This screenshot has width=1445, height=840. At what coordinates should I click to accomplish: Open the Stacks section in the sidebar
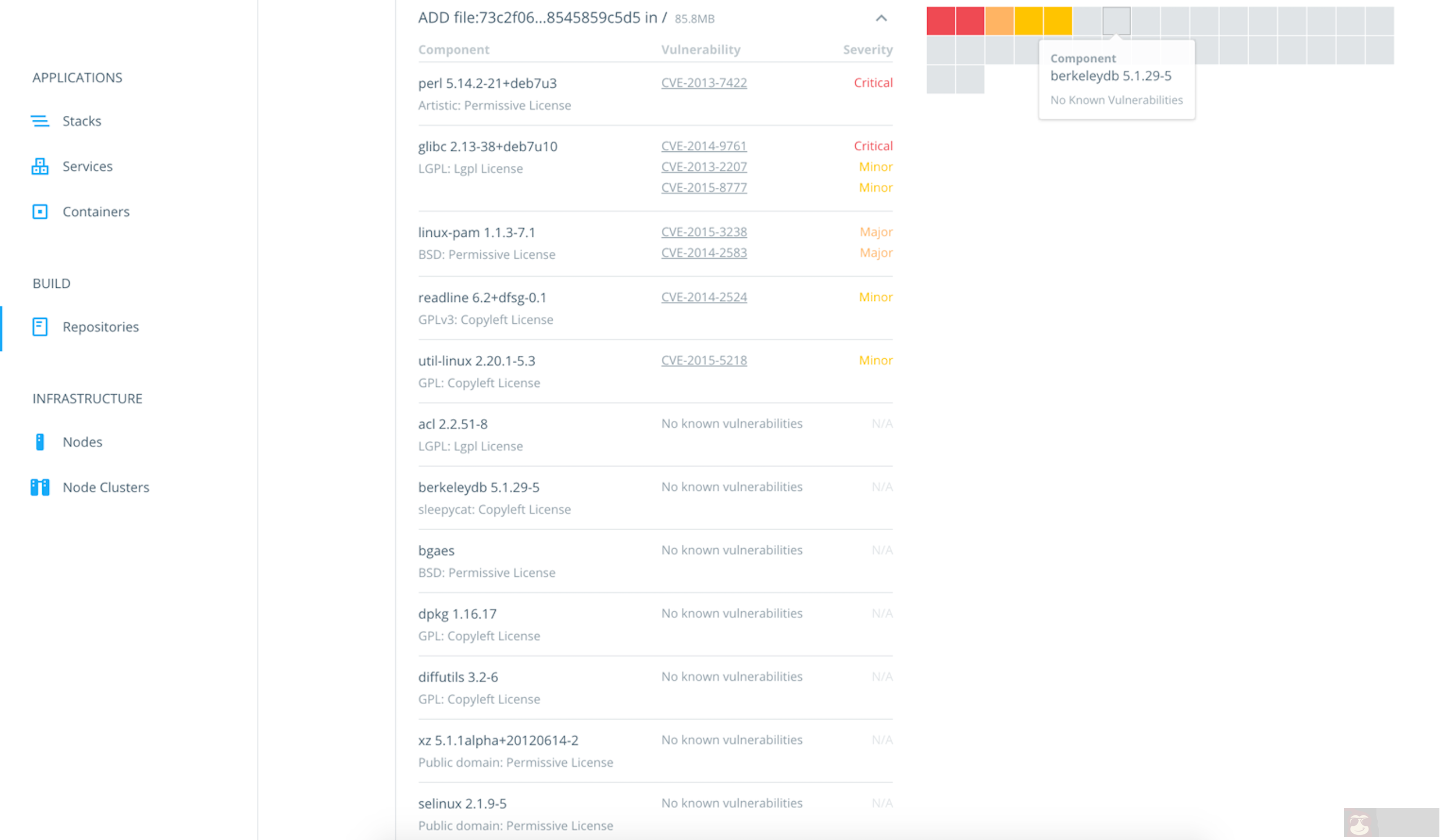pos(82,120)
